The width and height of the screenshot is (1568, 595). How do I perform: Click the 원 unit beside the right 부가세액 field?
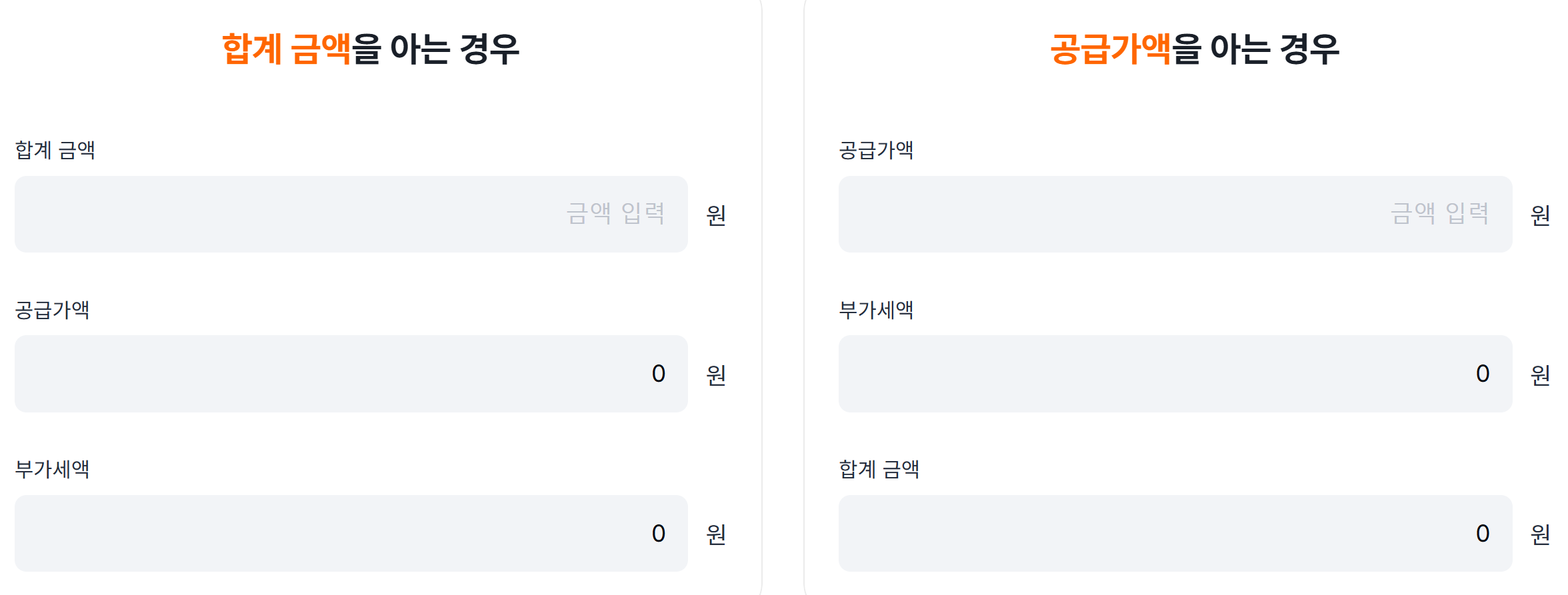tap(1540, 375)
